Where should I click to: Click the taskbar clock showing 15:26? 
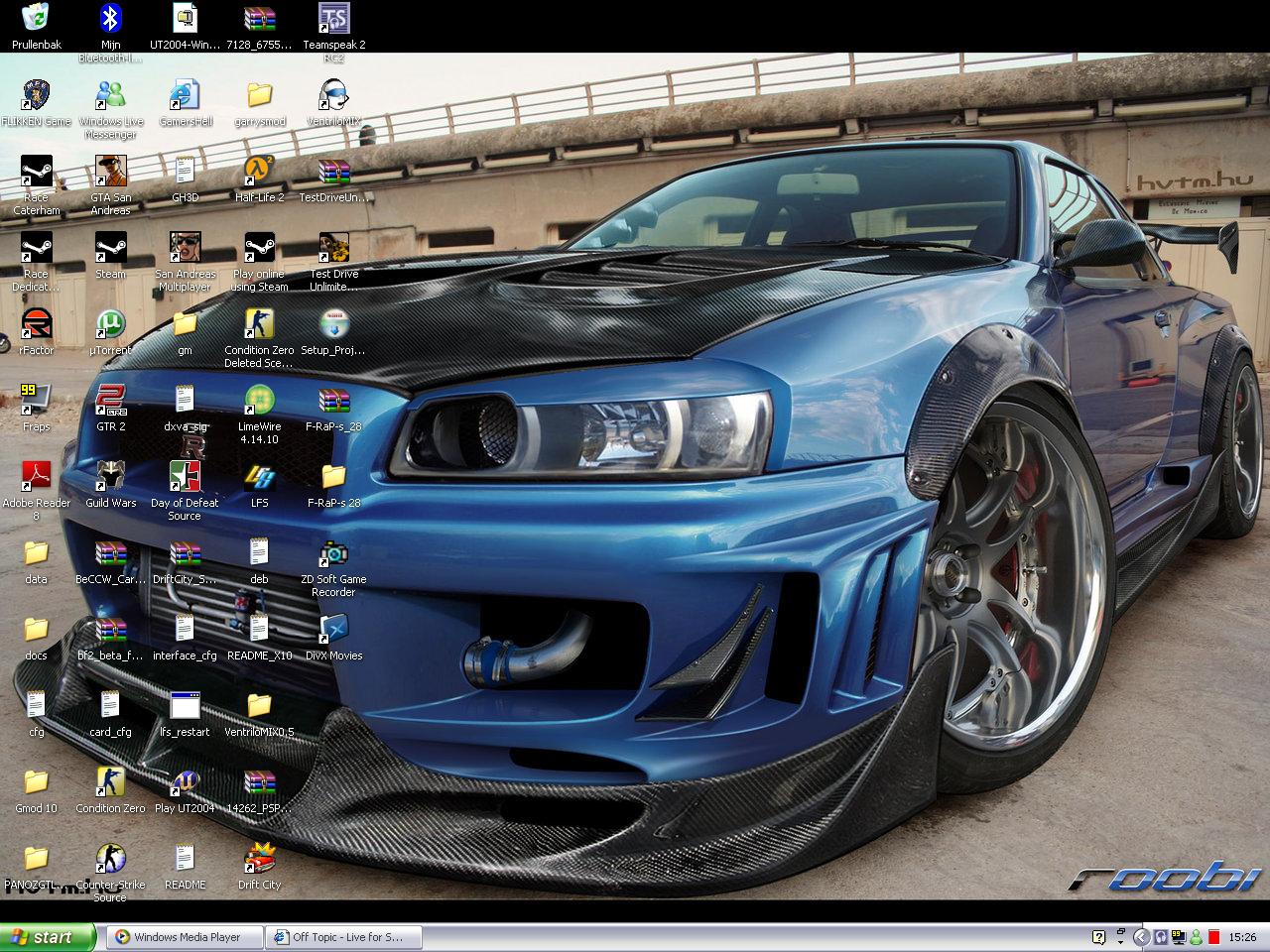(1242, 937)
